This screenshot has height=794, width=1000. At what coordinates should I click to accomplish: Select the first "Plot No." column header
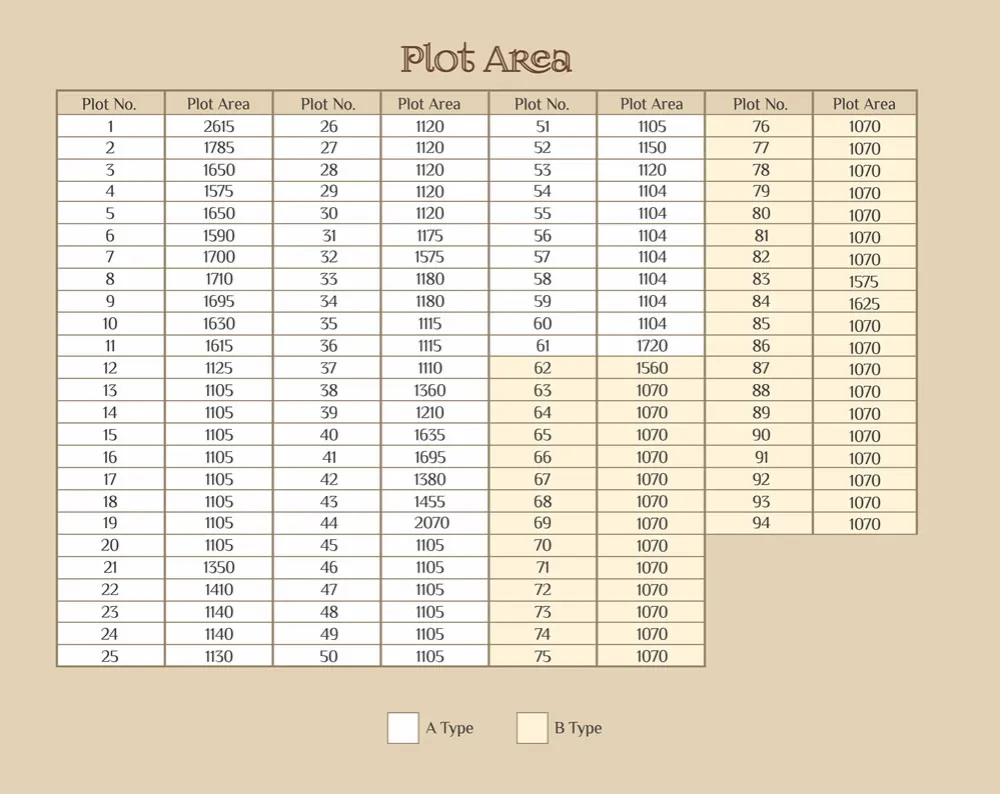110,104
